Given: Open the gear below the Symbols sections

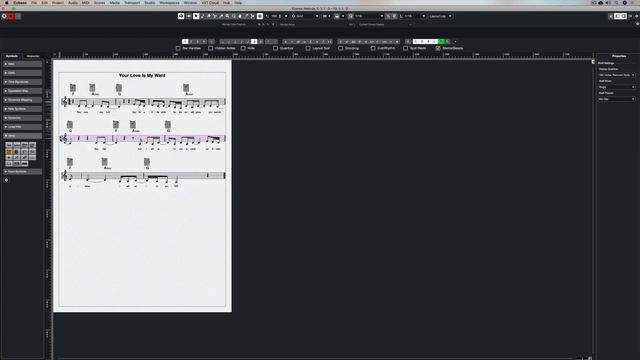Looking at the screenshot, I should [x=7, y=180].
